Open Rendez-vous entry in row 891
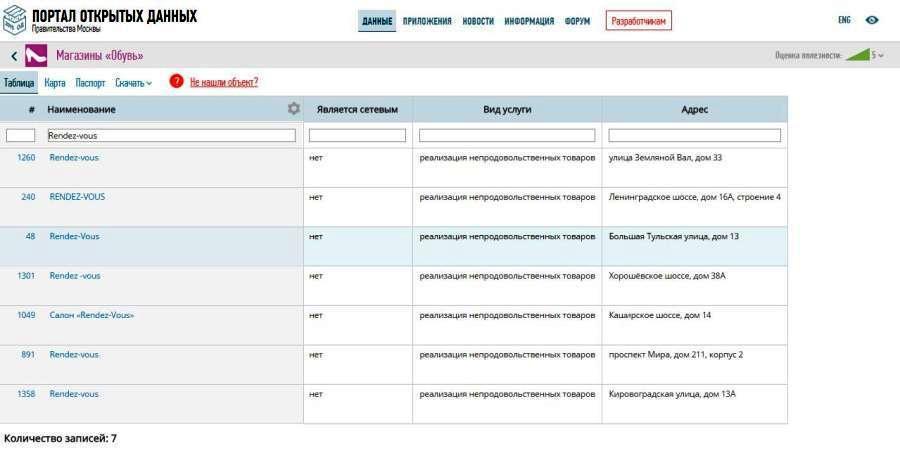Screen dimensions: 900x458 pyautogui.click(x=74, y=355)
